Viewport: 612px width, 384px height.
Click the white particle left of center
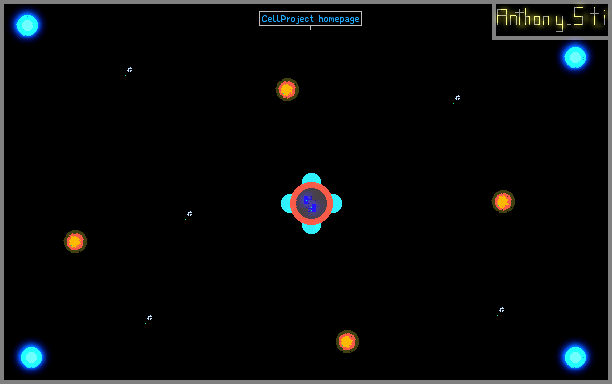coord(189,214)
